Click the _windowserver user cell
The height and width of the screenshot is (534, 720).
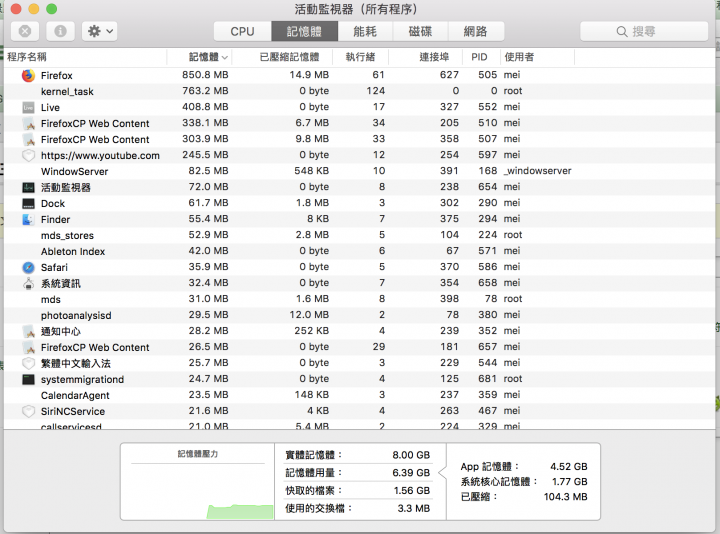[537, 171]
